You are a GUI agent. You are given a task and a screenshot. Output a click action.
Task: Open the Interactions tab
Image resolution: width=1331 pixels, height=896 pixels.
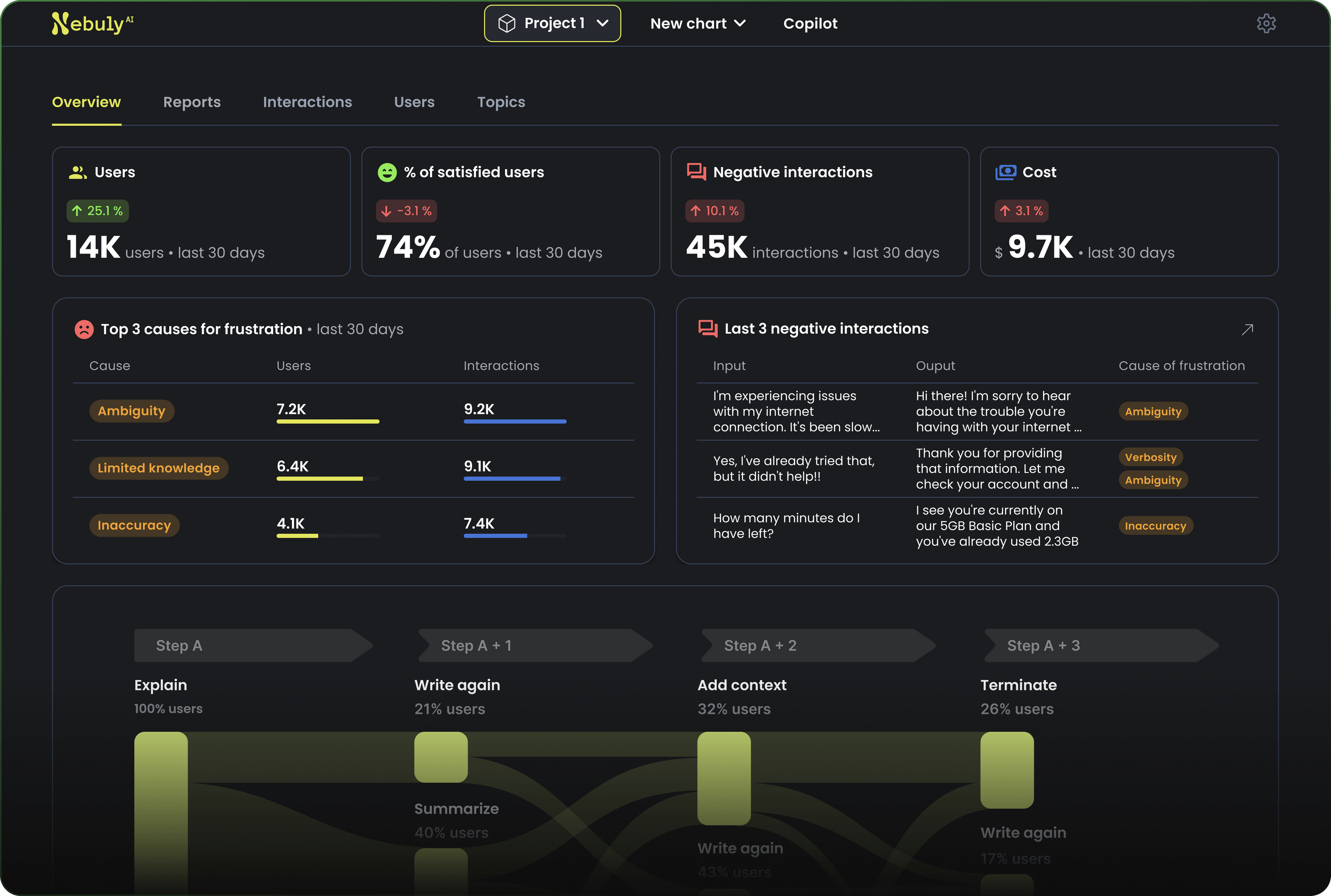tap(307, 102)
